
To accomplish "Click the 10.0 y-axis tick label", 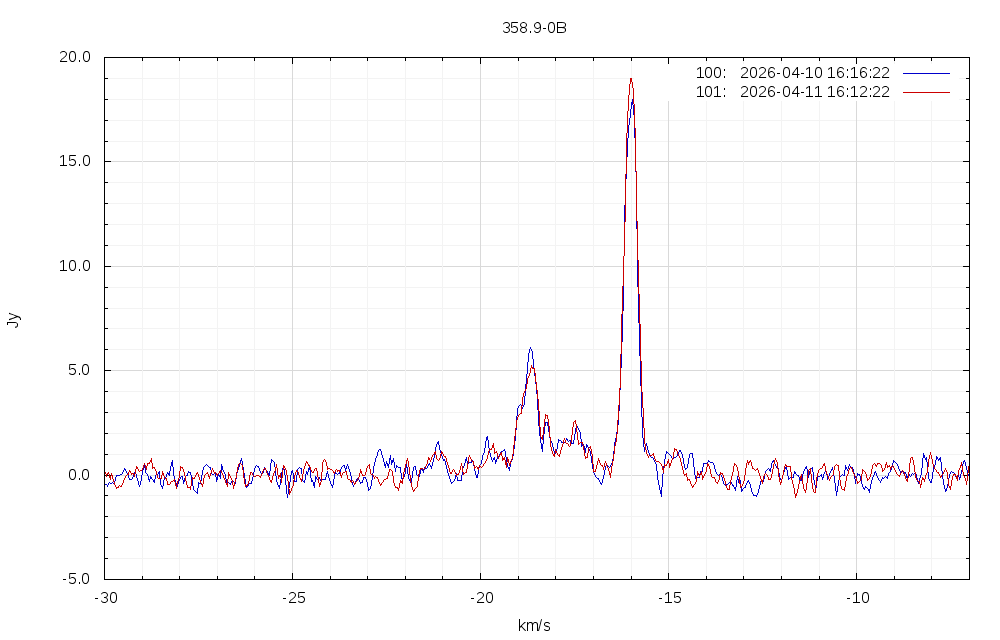I will tap(74, 266).
